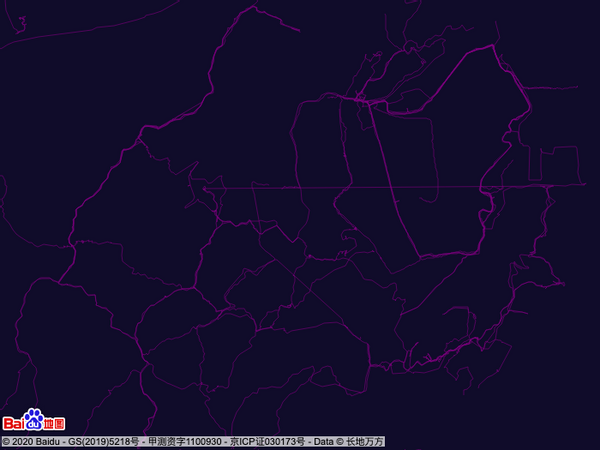Click the Baidu copyright notice text
The height and width of the screenshot is (450, 600).
(x=193, y=442)
